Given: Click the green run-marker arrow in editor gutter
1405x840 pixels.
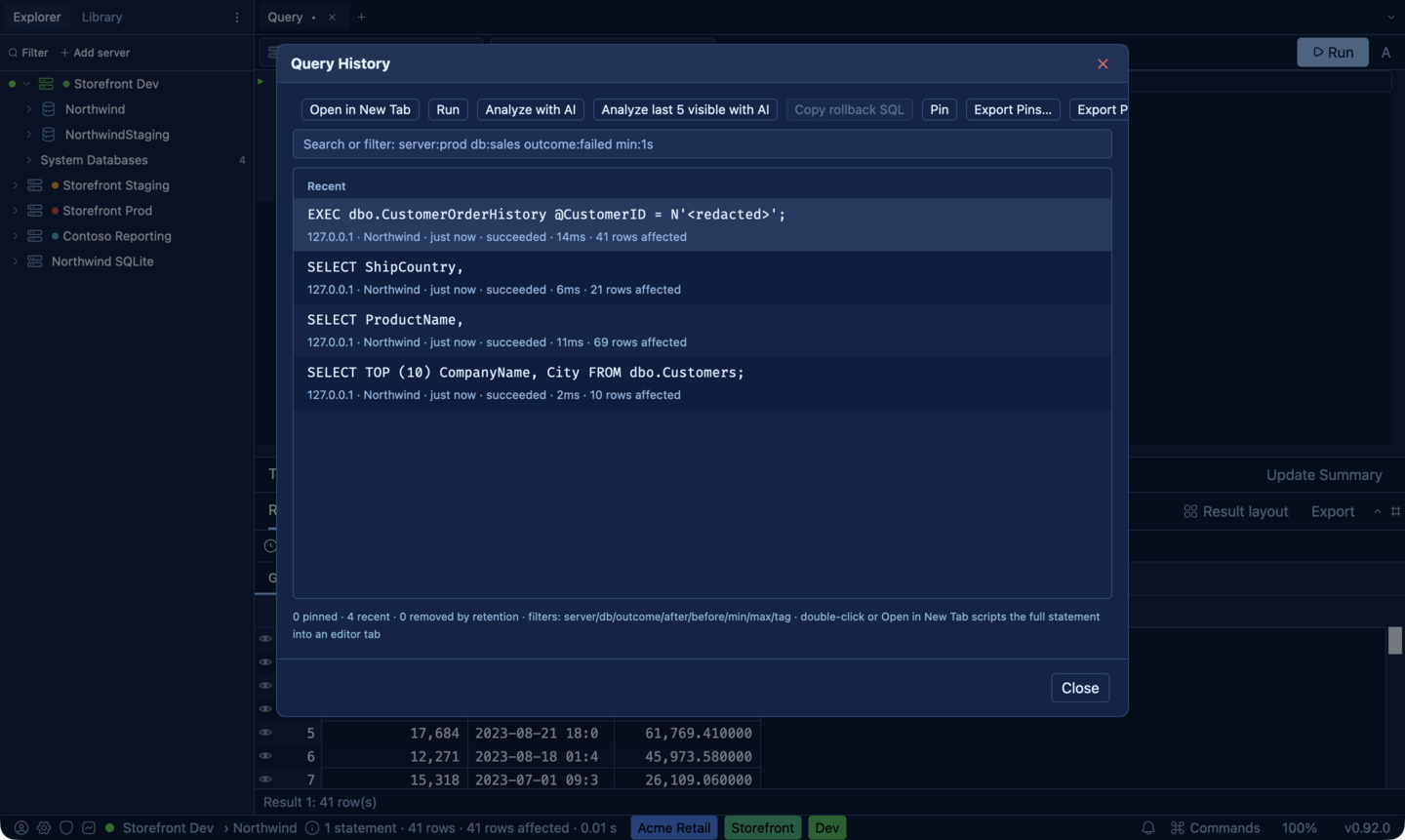Looking at the screenshot, I should (x=261, y=82).
